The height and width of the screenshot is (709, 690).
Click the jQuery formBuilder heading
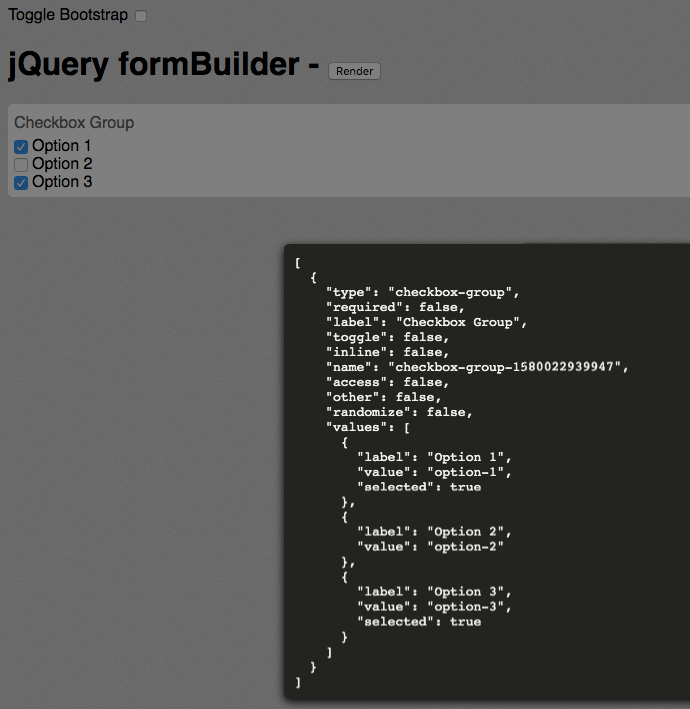tap(163, 64)
